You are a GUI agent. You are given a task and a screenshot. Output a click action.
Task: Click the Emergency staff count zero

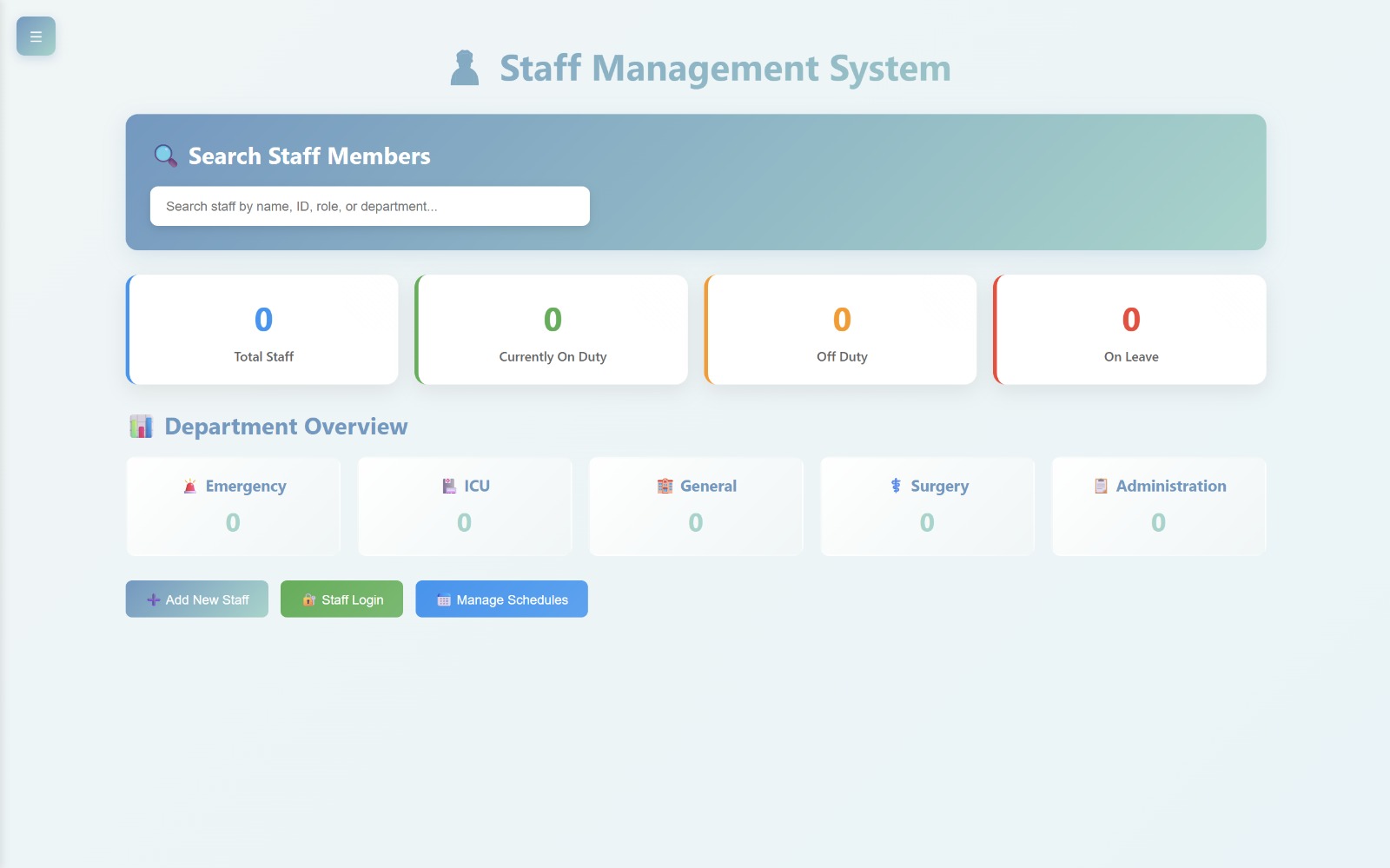coord(233,522)
